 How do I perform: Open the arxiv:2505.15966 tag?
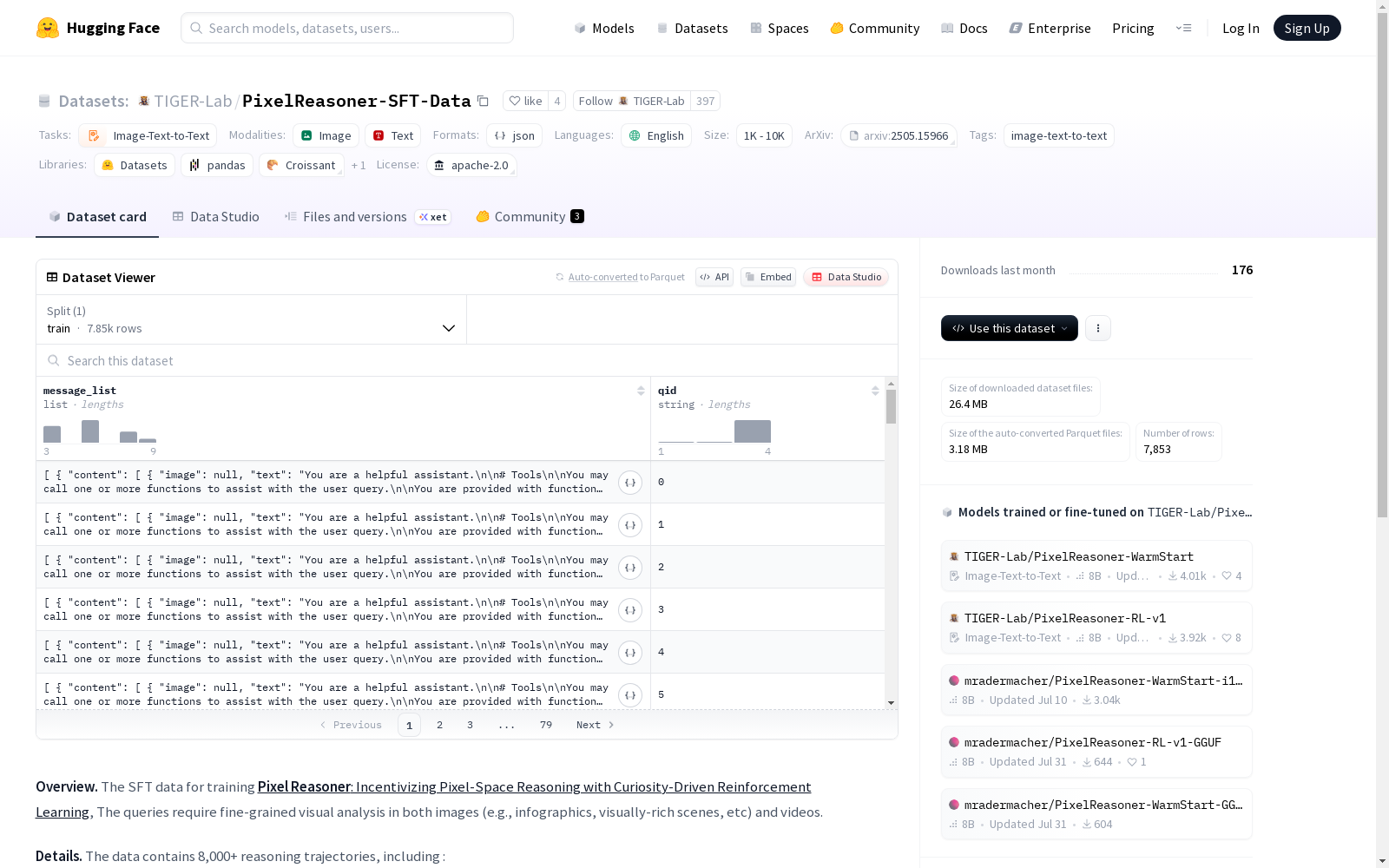899,136
